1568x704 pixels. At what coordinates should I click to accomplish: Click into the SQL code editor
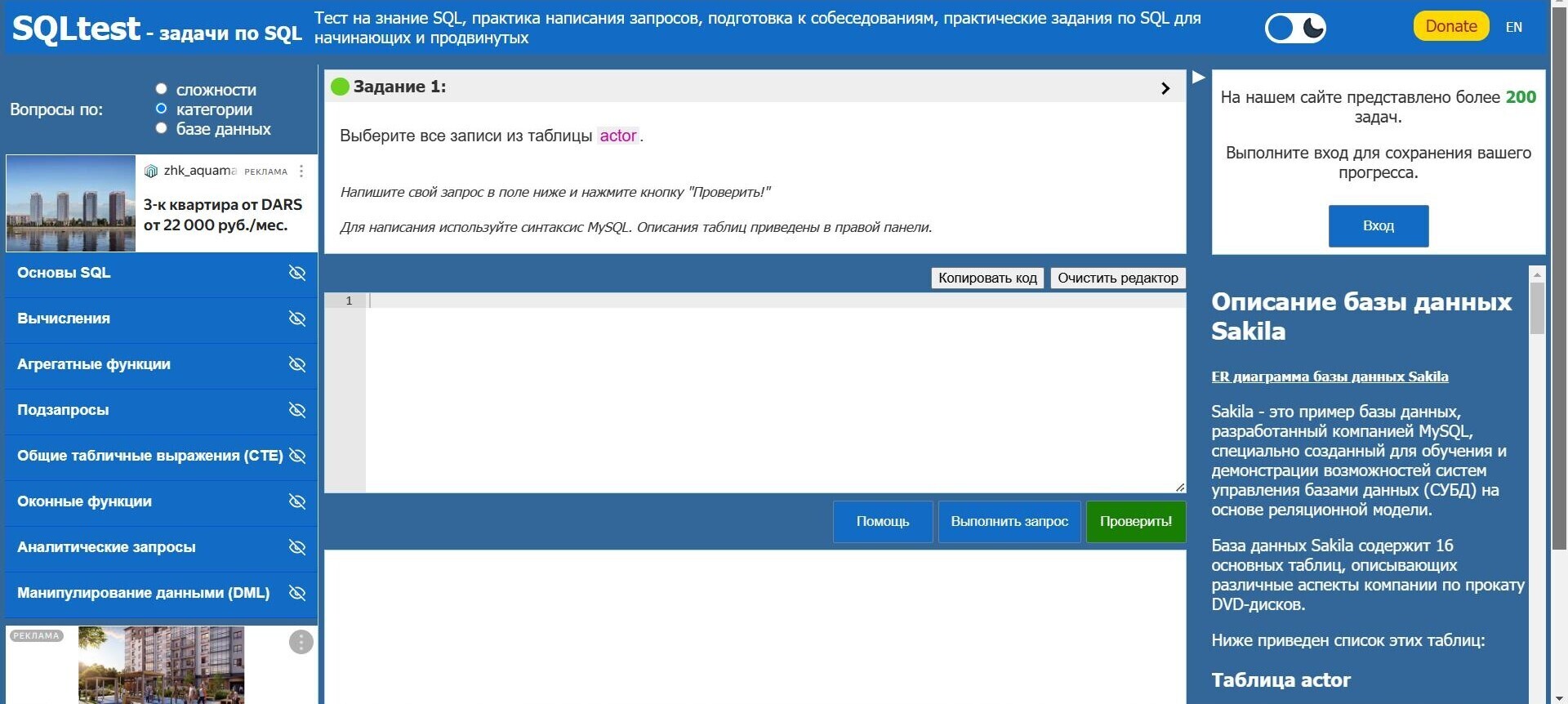(775, 393)
